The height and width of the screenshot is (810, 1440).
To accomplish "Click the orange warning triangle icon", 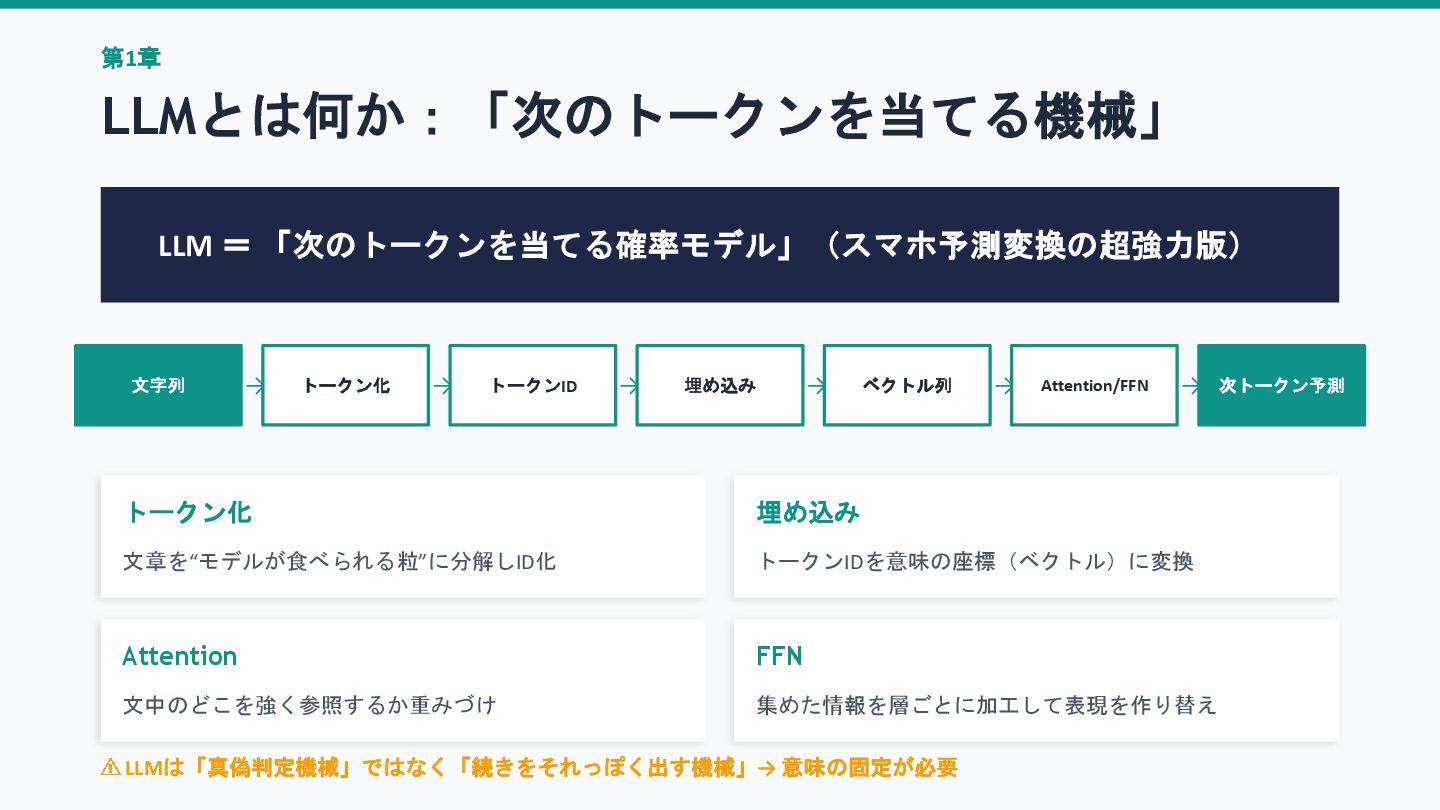I will point(110,768).
